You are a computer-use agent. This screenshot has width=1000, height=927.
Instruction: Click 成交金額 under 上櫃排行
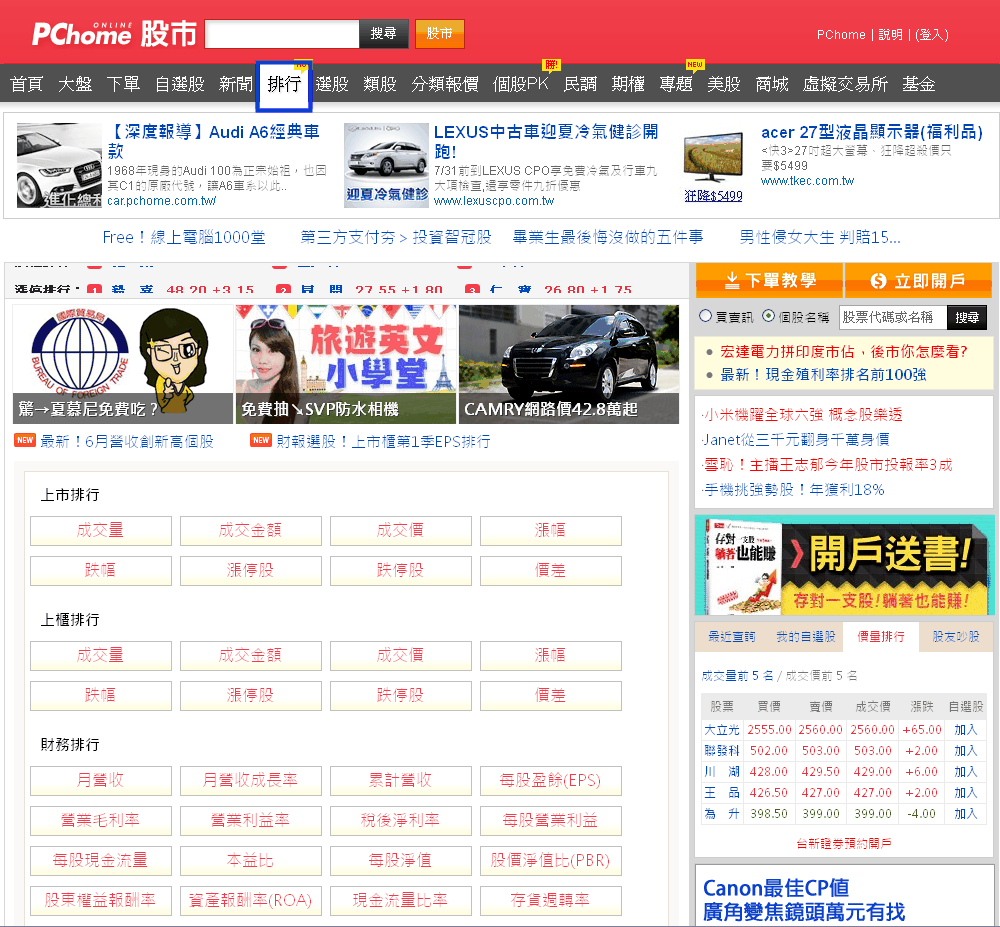click(251, 655)
